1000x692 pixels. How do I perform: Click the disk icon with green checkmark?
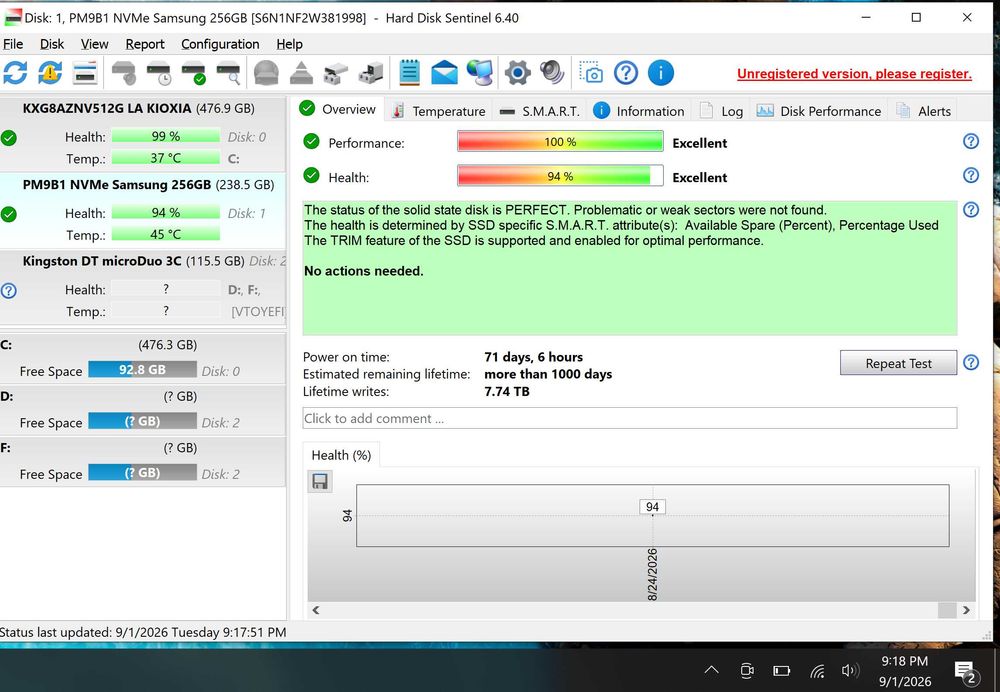point(193,73)
